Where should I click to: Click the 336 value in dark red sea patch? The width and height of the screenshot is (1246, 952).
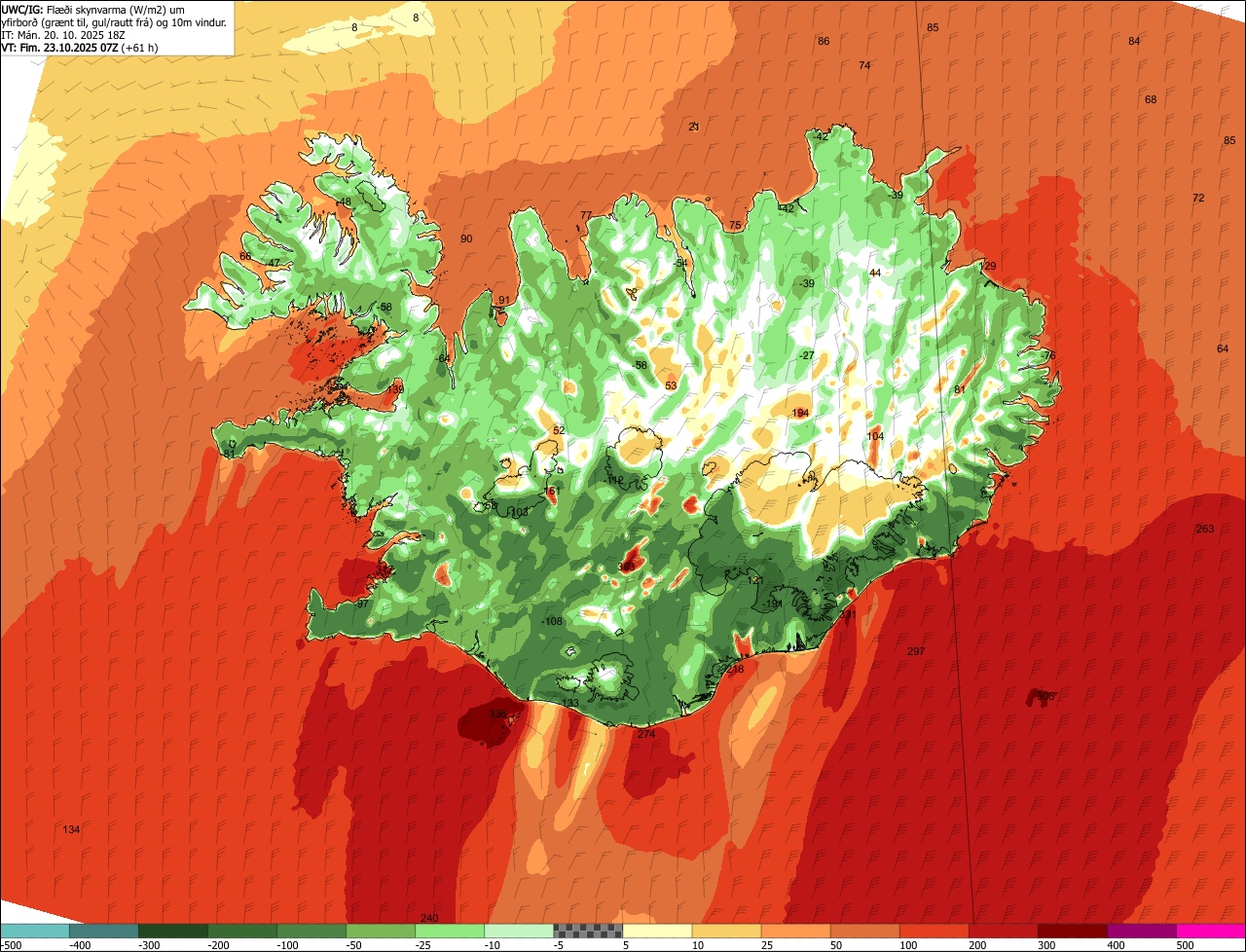[x=497, y=714]
